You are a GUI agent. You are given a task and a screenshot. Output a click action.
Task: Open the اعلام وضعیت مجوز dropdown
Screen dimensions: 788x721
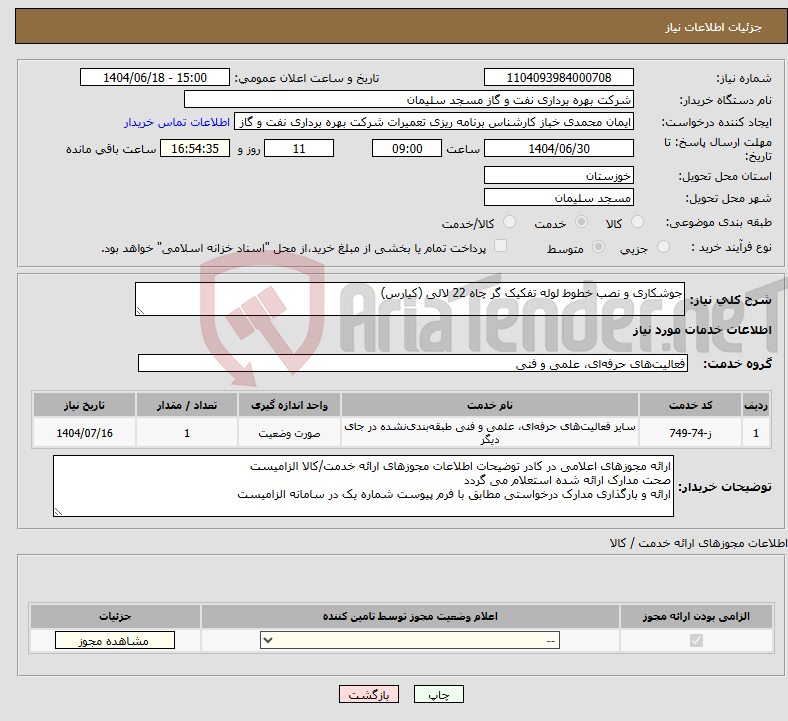410,641
